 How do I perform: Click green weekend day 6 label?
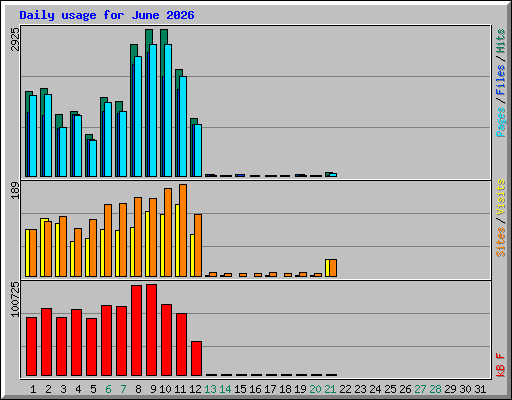point(108,389)
